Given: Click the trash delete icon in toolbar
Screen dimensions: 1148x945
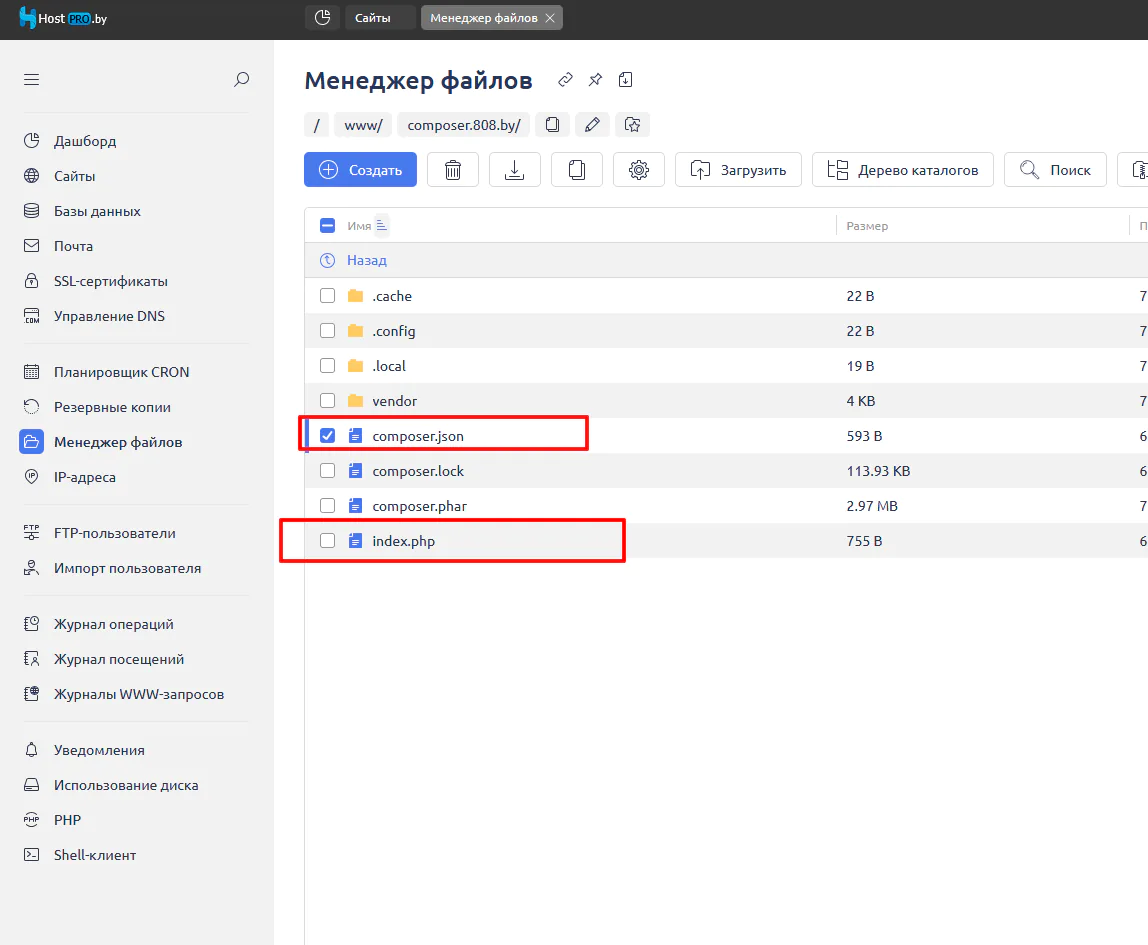Looking at the screenshot, I should click(453, 170).
